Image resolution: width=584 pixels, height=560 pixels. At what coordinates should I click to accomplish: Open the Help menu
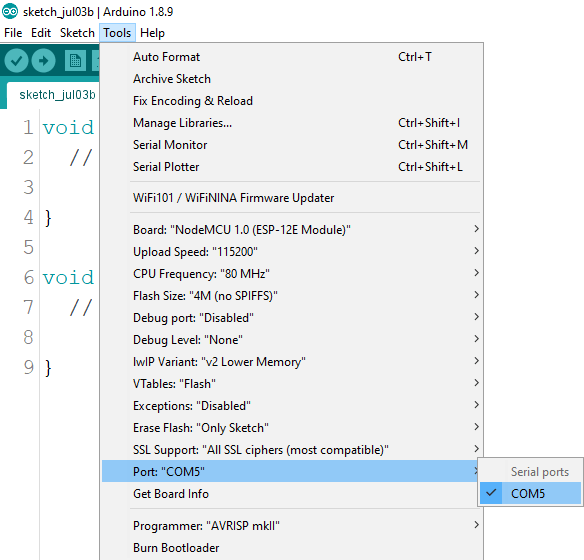tap(152, 33)
